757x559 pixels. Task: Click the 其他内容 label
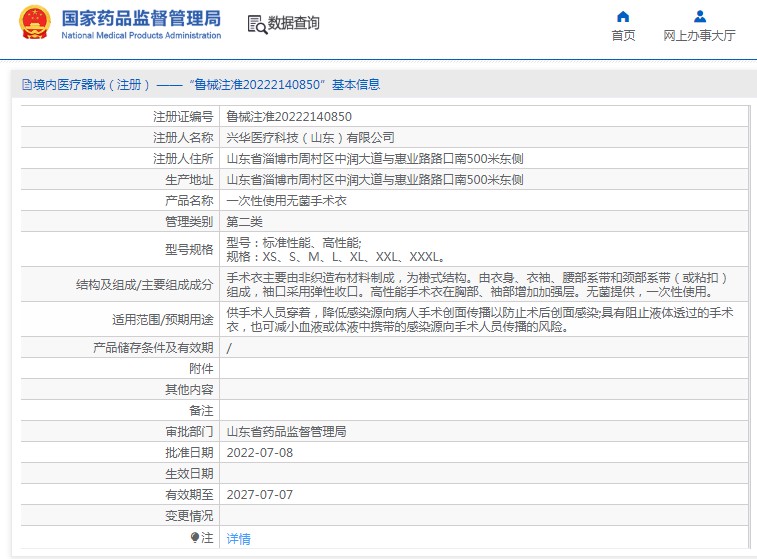click(189, 390)
